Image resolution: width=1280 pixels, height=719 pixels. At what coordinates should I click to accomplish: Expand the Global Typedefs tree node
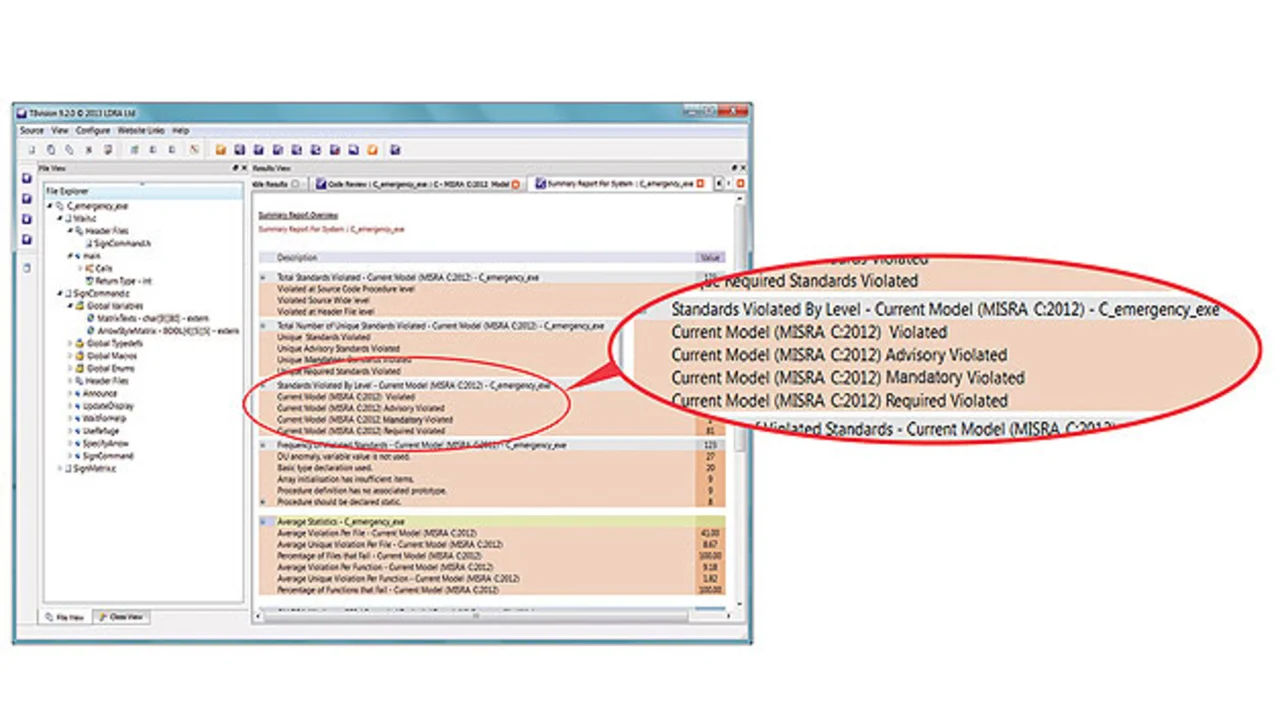click(x=69, y=343)
